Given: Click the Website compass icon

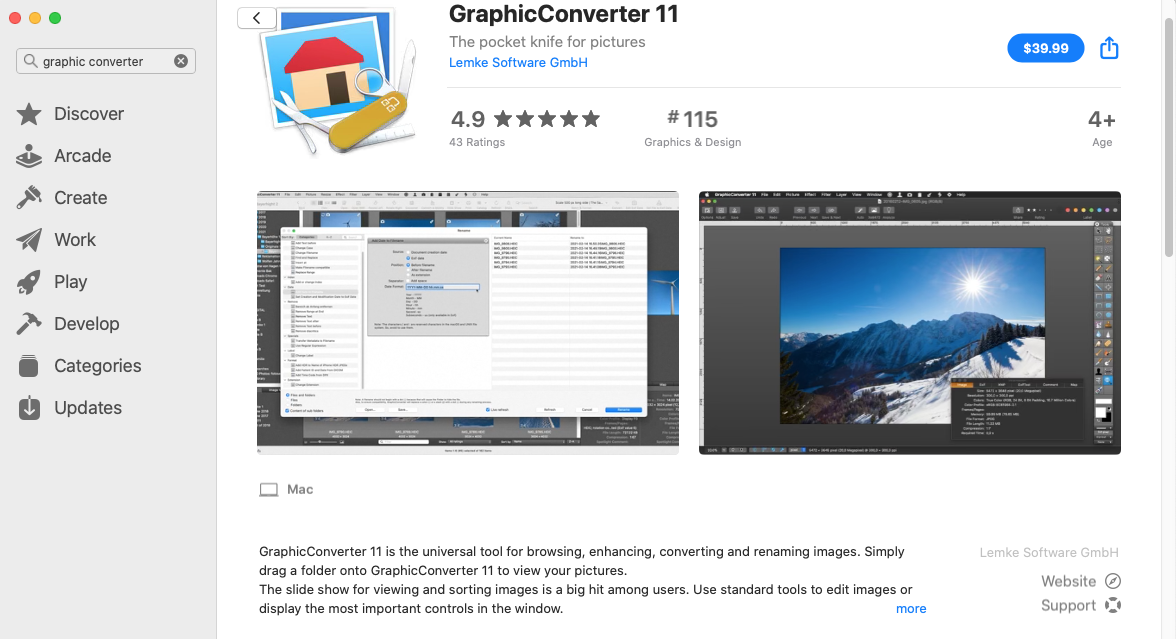Looking at the screenshot, I should [1113, 581].
